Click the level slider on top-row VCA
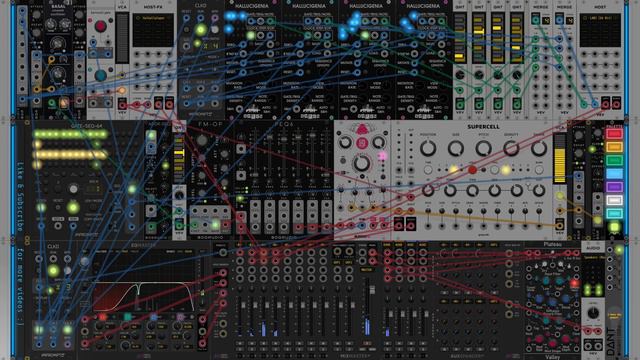 [x=122, y=38]
